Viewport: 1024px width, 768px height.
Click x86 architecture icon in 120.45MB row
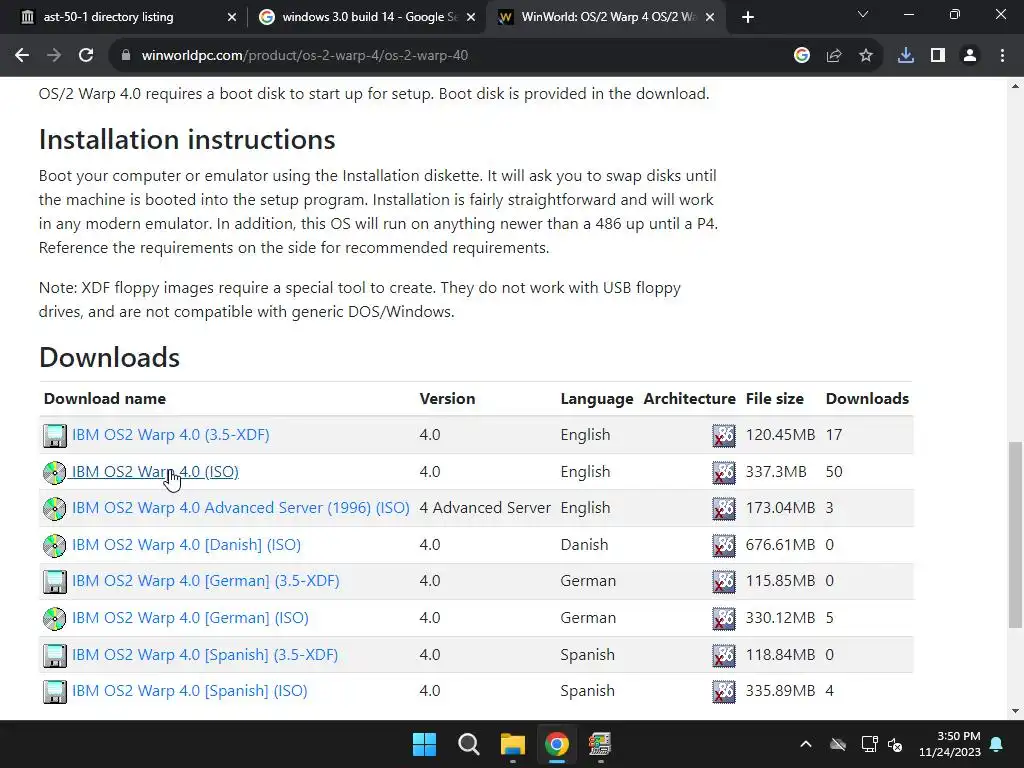724,436
